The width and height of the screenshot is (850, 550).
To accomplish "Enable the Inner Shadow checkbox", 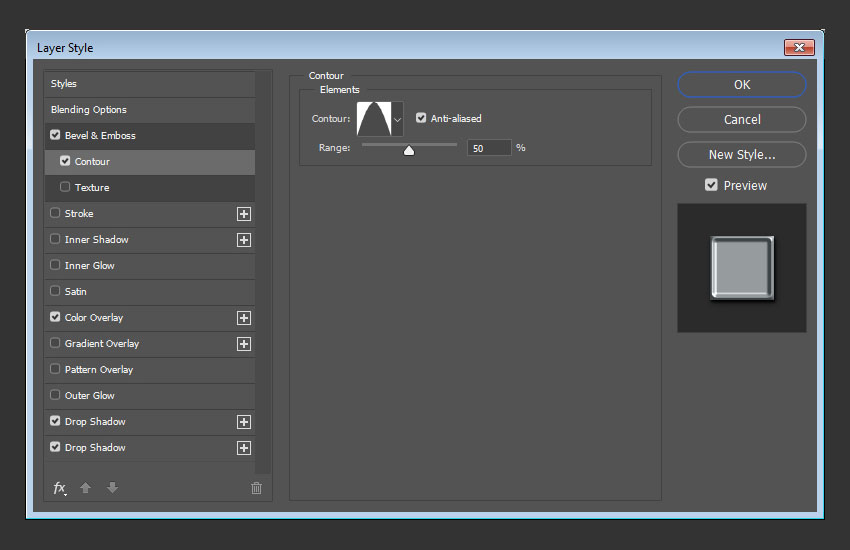I will (x=55, y=238).
